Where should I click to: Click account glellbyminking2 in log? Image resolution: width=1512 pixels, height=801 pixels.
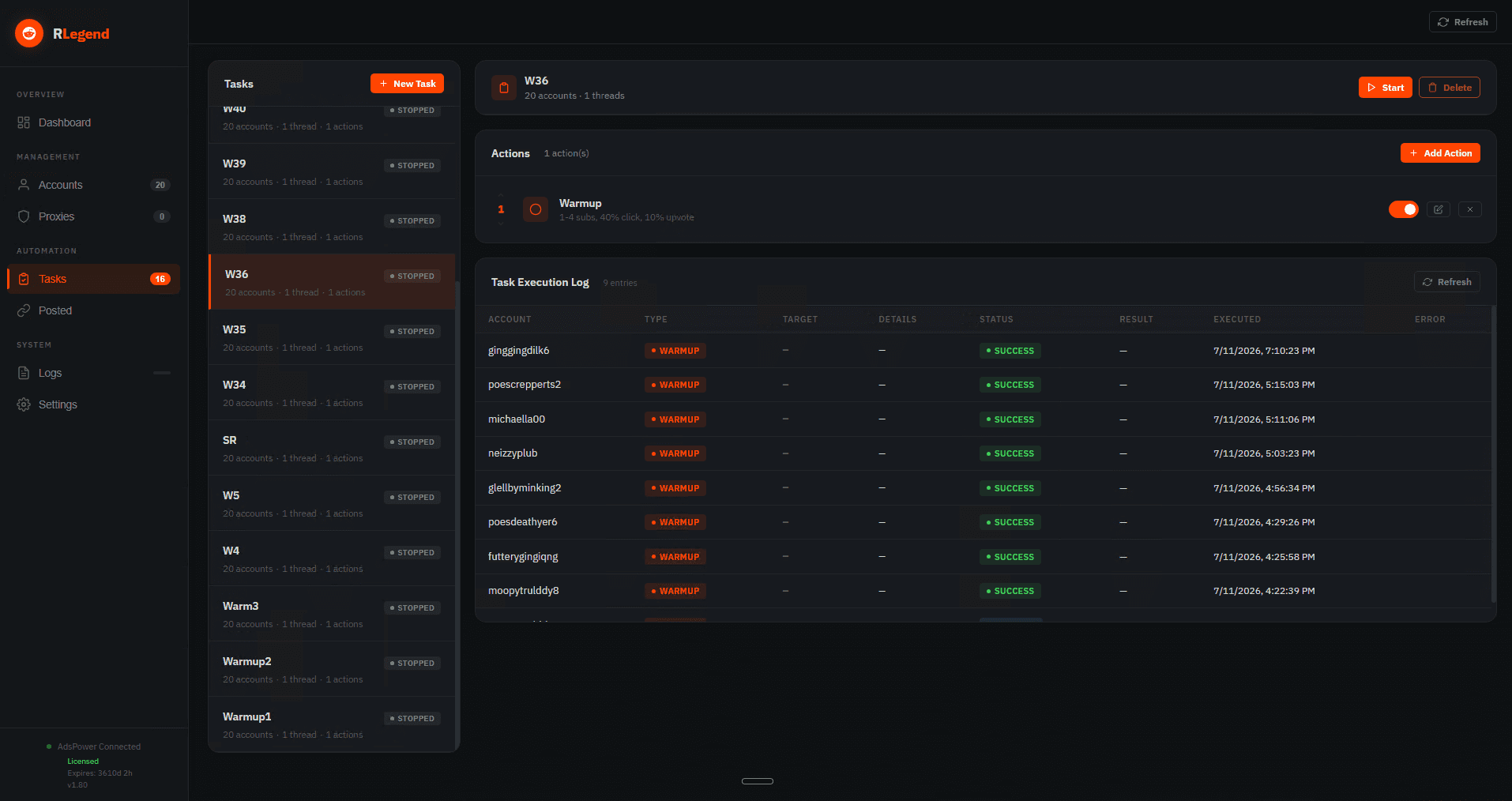coord(525,488)
